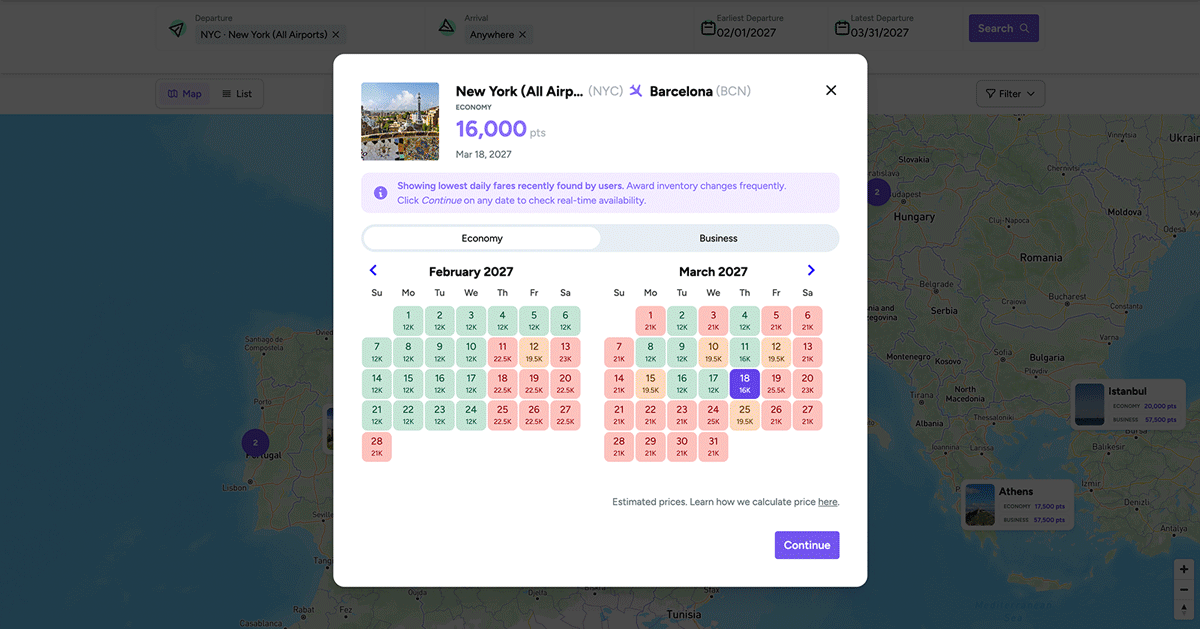This screenshot has width=1200, height=629.
Task: Select February 13 at 23K
Action: pos(565,352)
